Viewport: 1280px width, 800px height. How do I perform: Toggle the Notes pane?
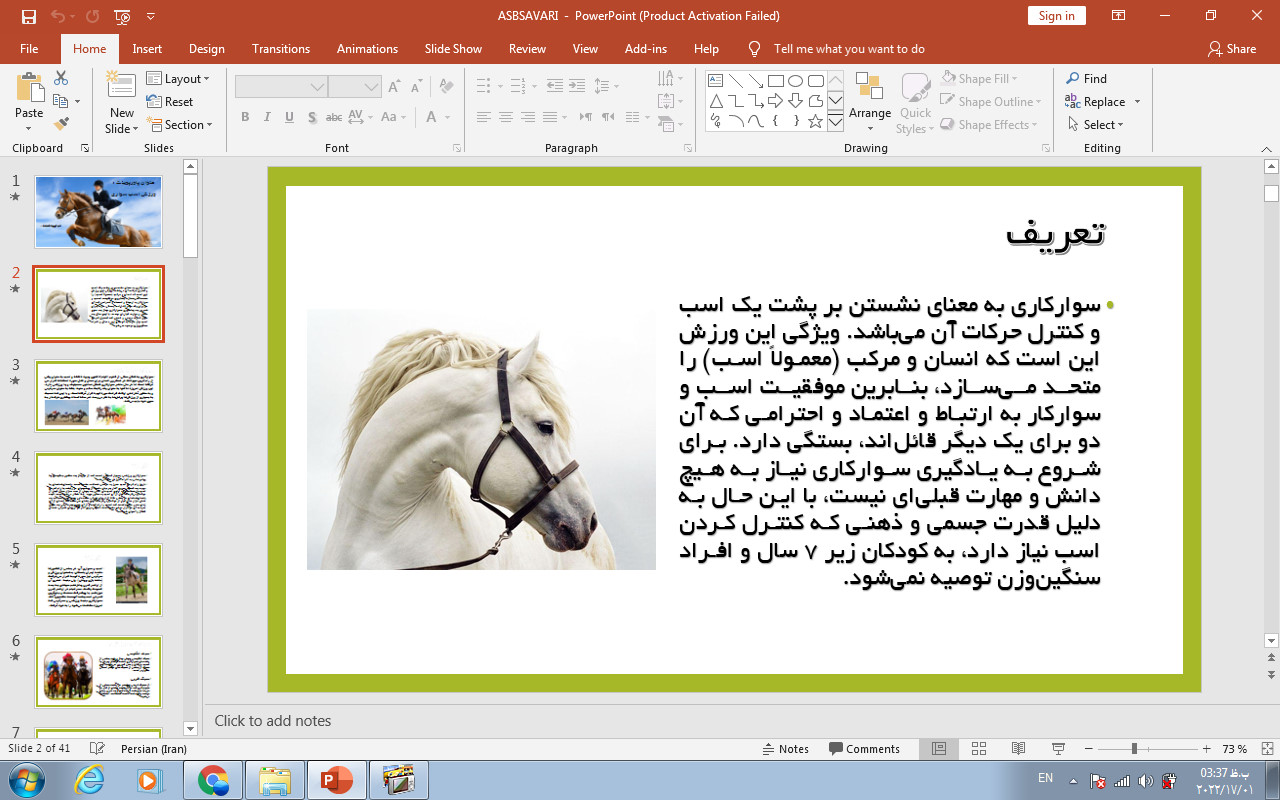pos(785,749)
